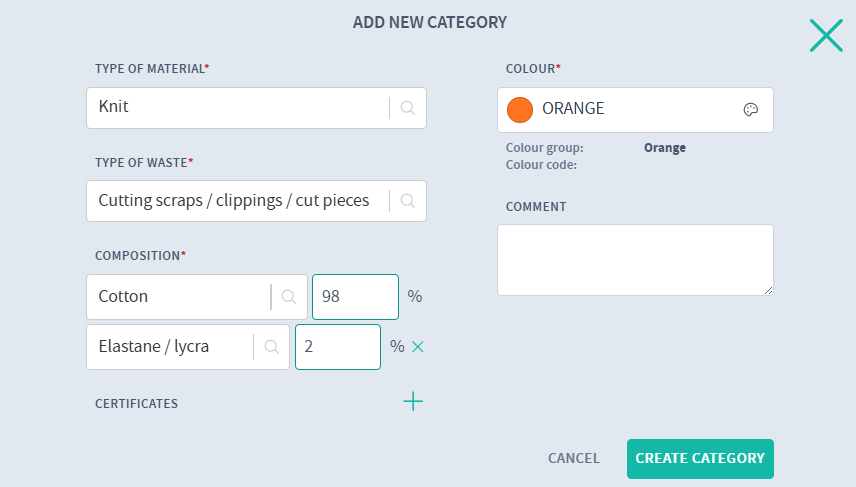Click search icon in Type of Material field

(407, 108)
